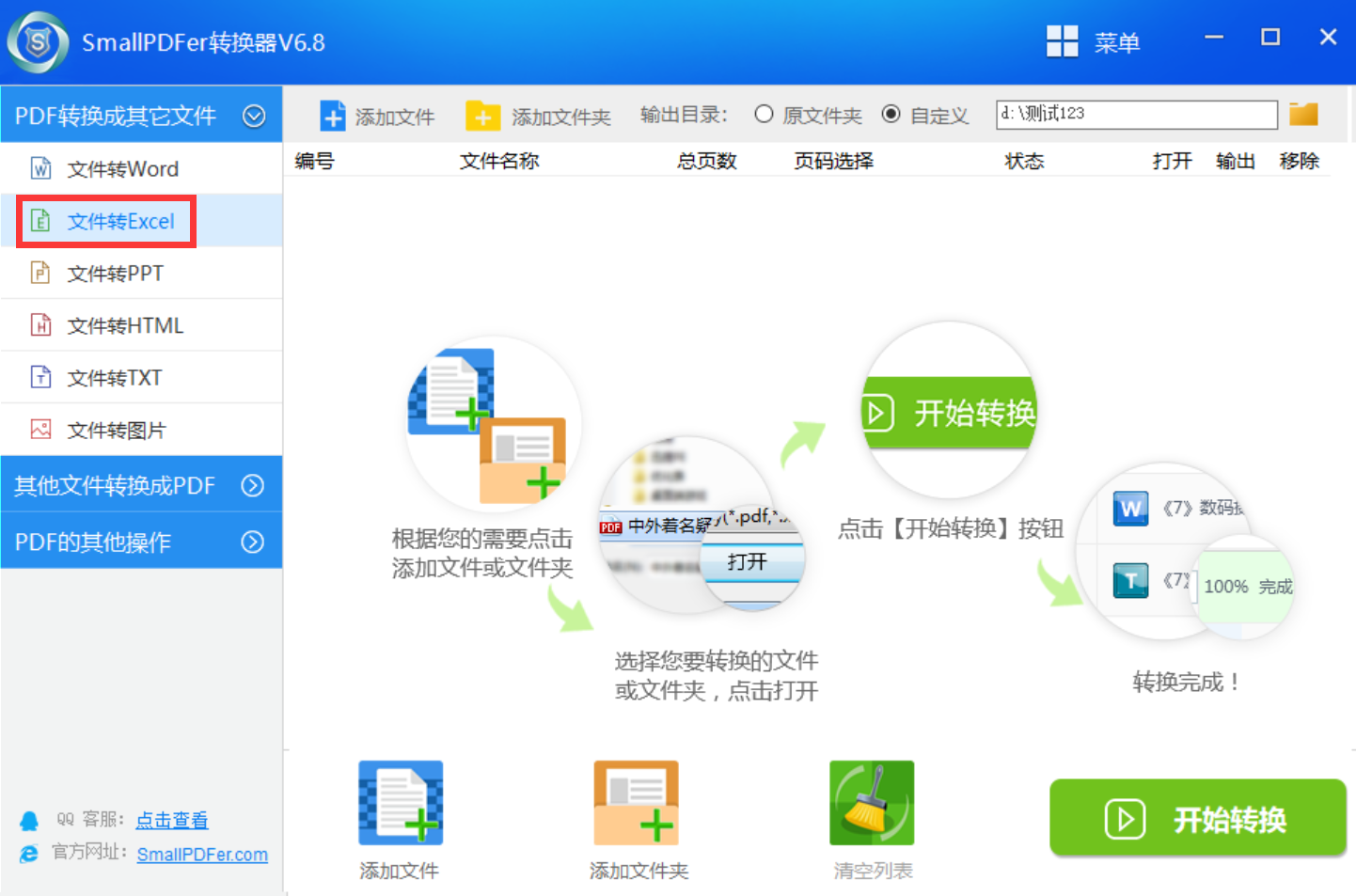Click the 添加文件夹 toolbar text button
Screen dimensions: 1356x896
pyautogui.click(x=561, y=117)
